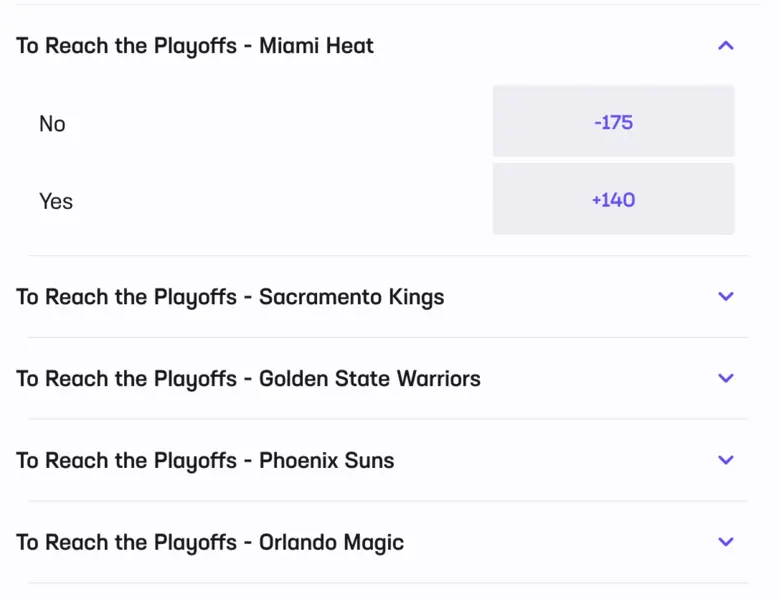
Task: Click the chevron beside Sacramento Kings
Action: tap(726, 296)
